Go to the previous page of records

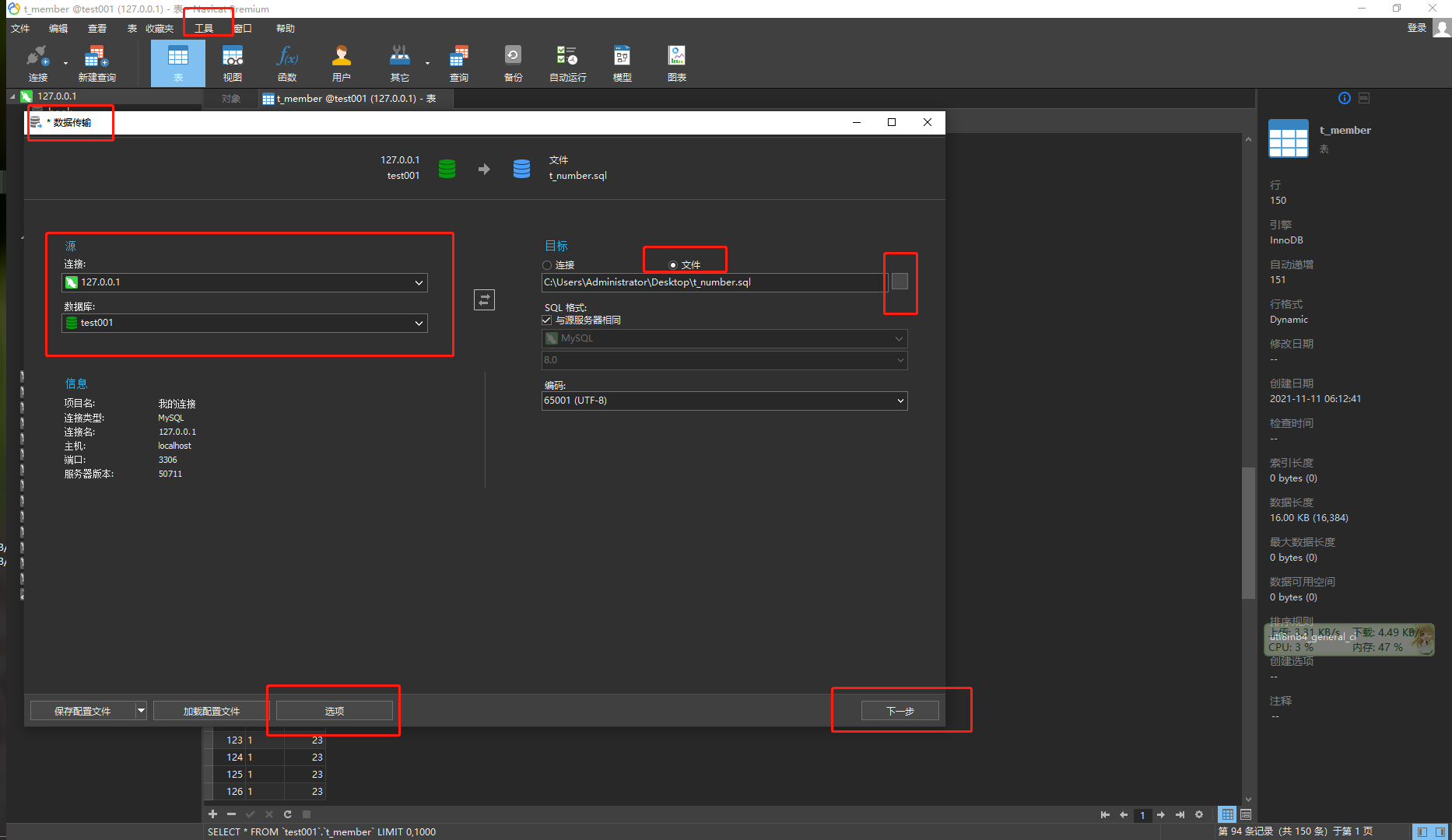pos(1124,815)
